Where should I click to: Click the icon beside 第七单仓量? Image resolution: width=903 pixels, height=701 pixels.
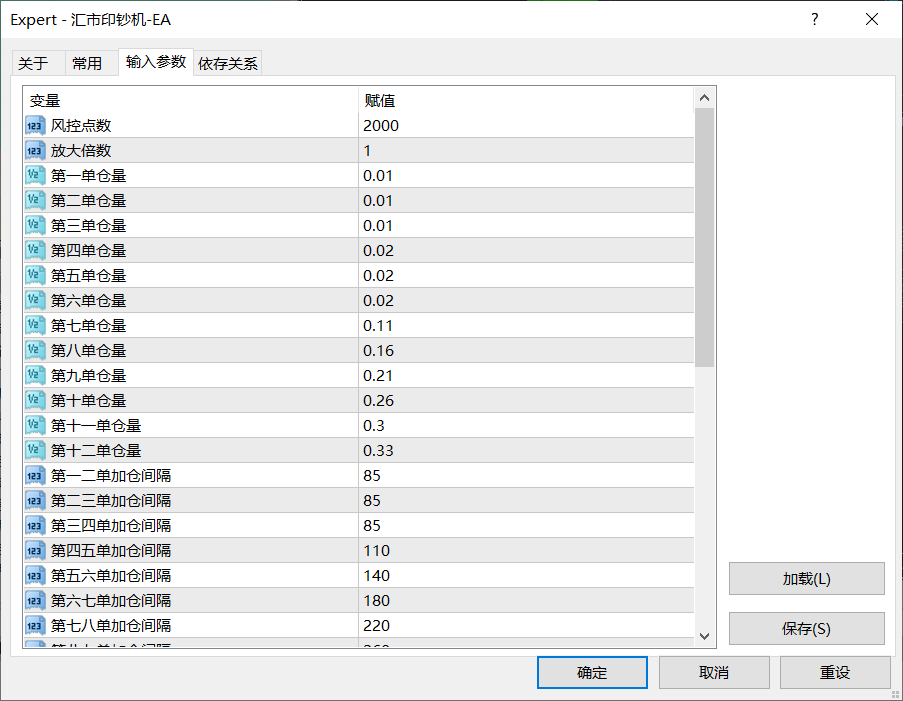pyautogui.click(x=35, y=325)
